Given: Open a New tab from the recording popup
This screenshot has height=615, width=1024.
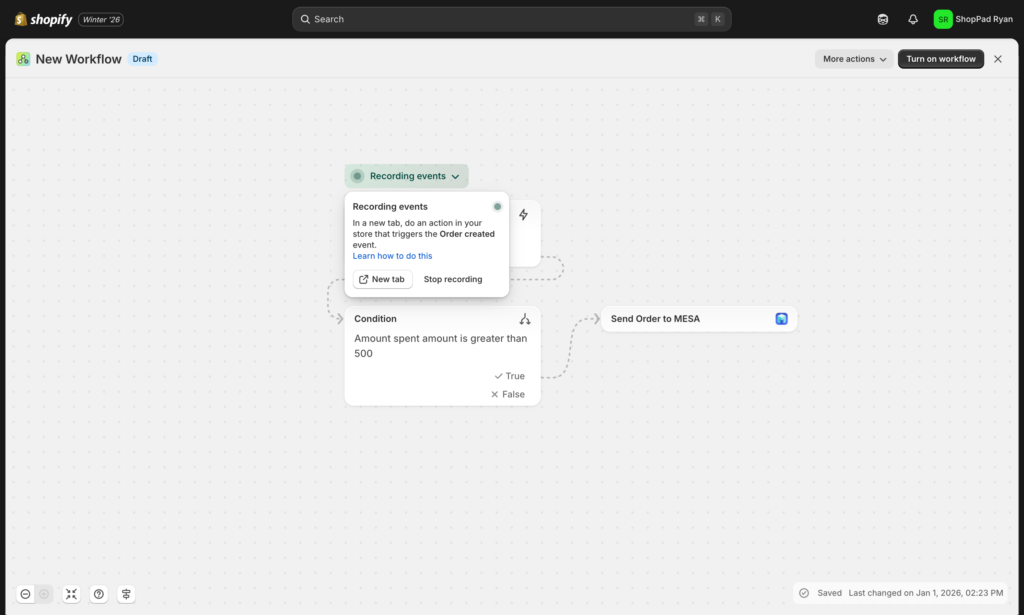Looking at the screenshot, I should tap(381, 279).
